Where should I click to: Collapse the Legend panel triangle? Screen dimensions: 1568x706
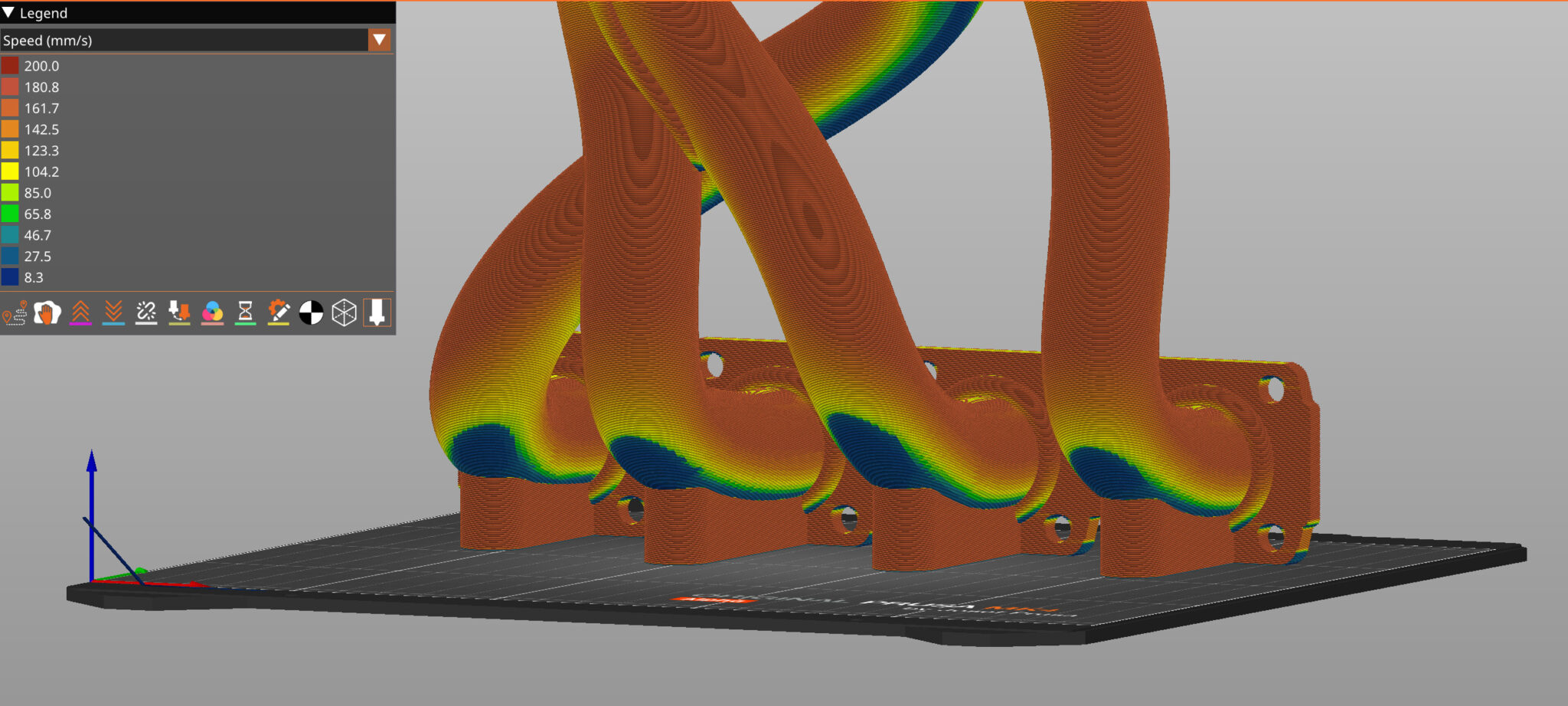coord(8,12)
